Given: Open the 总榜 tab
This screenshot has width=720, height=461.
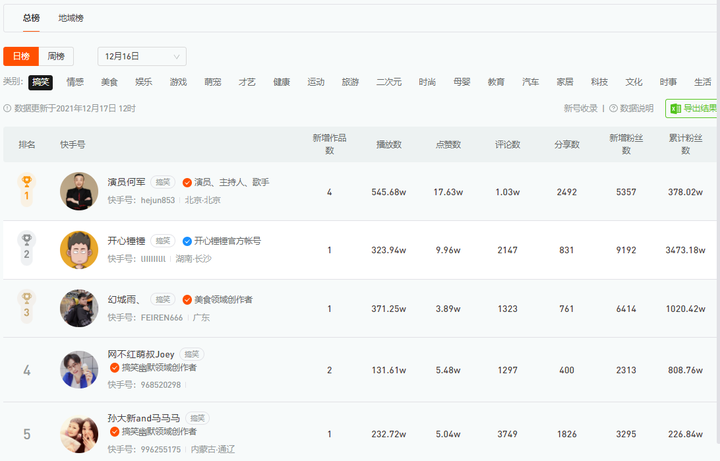Looking at the screenshot, I should coord(31,18).
